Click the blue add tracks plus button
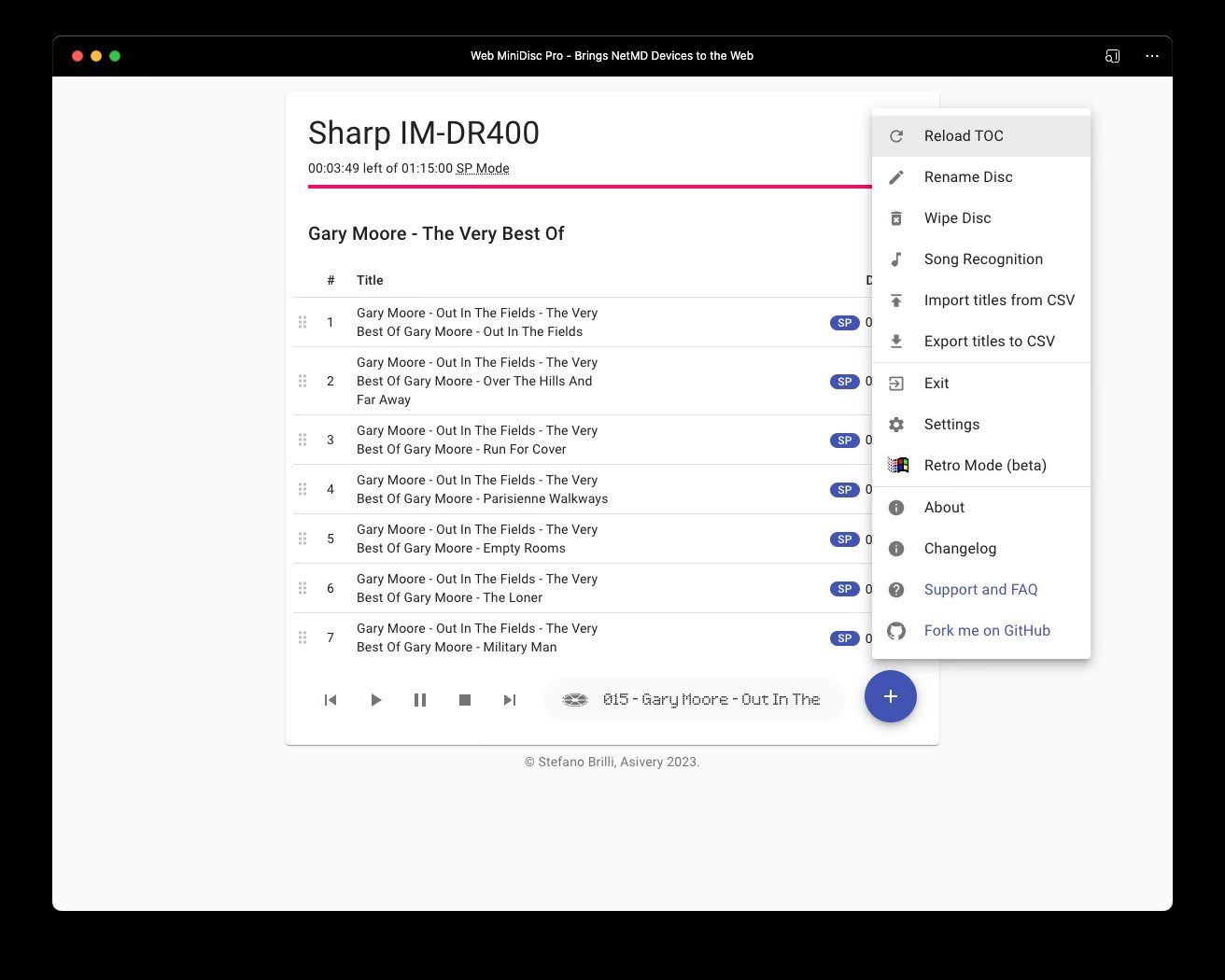 point(891,696)
